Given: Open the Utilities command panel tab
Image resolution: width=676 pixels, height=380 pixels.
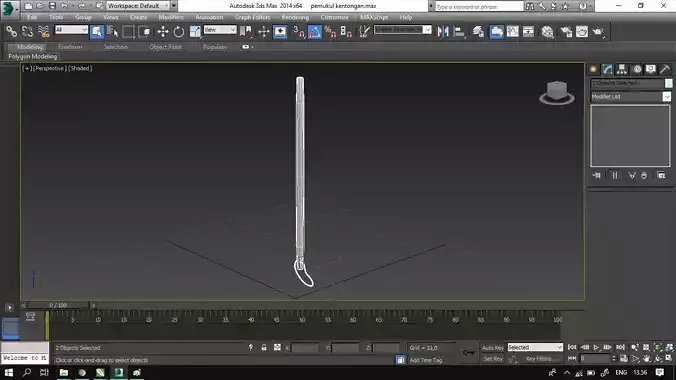Looking at the screenshot, I should (665, 69).
